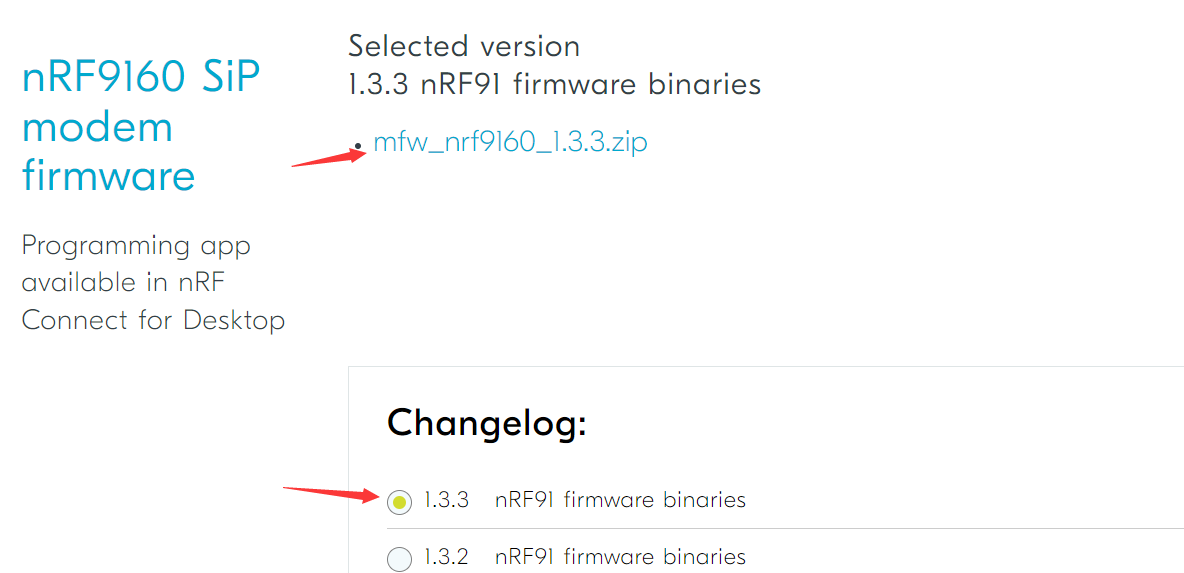Click the 1.3.3 version number in Changelog

pos(446,500)
